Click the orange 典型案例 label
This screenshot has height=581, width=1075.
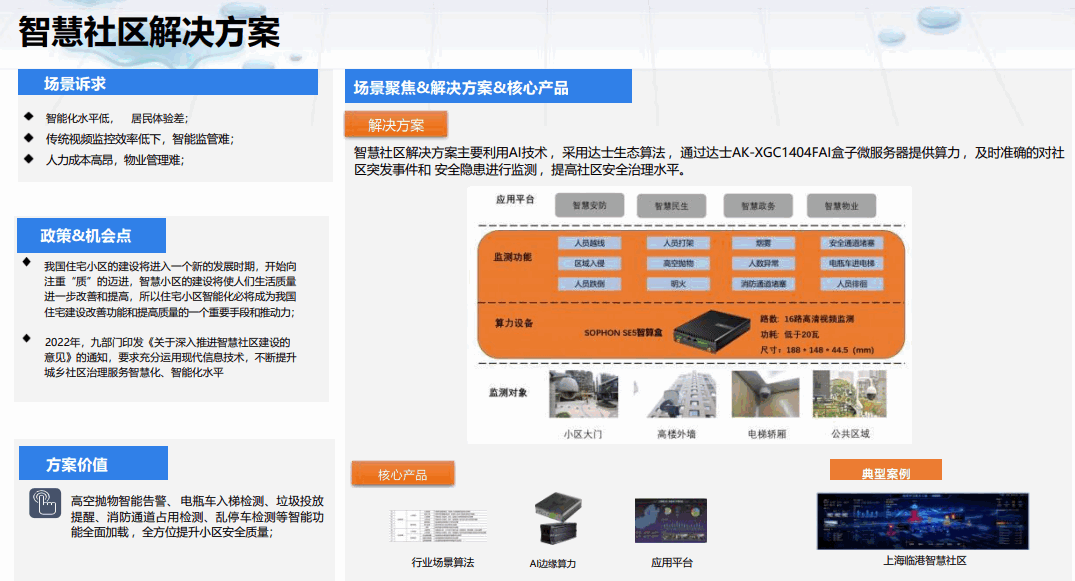885,472
